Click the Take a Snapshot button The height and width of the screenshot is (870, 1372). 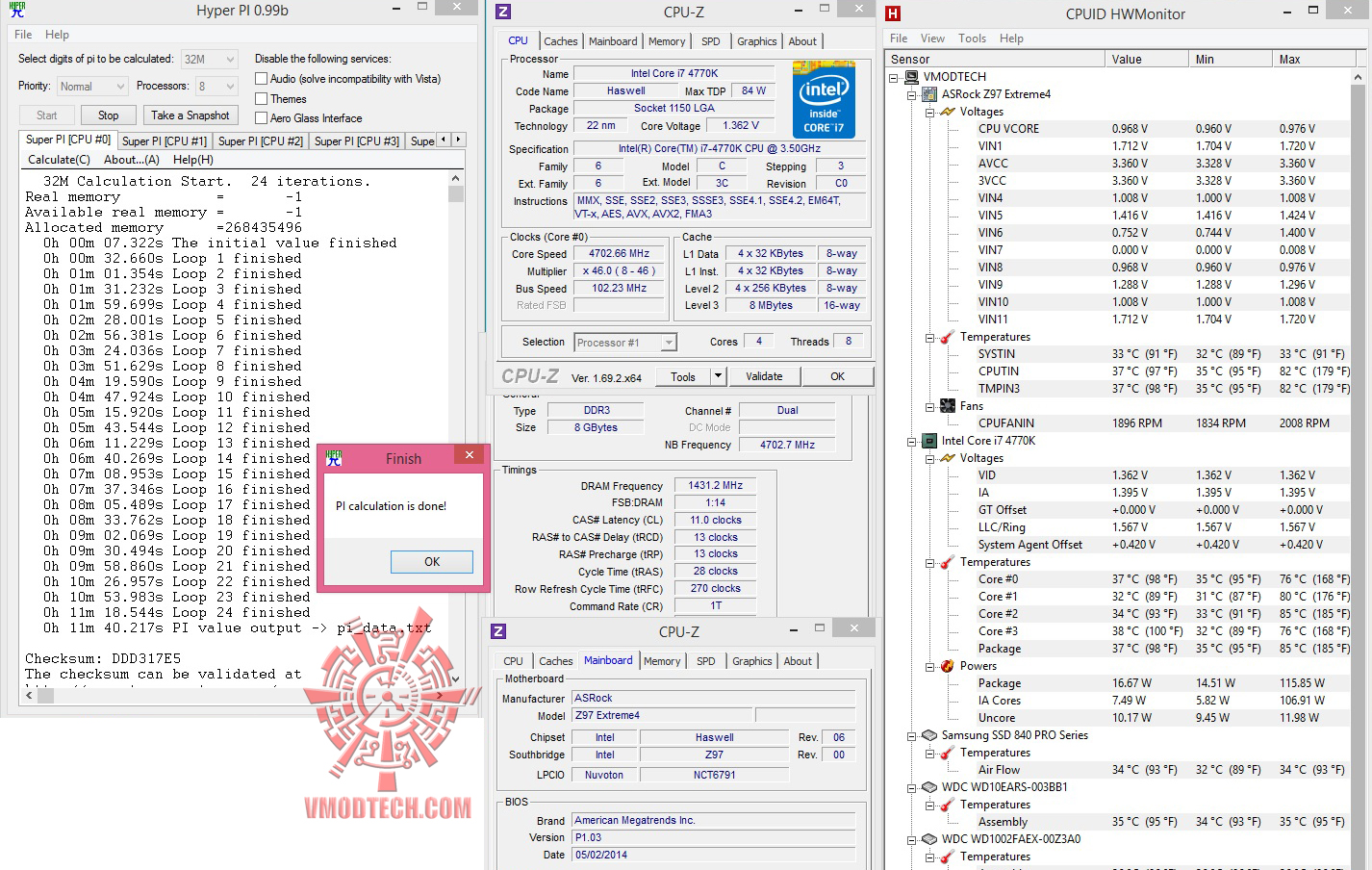pos(191,115)
